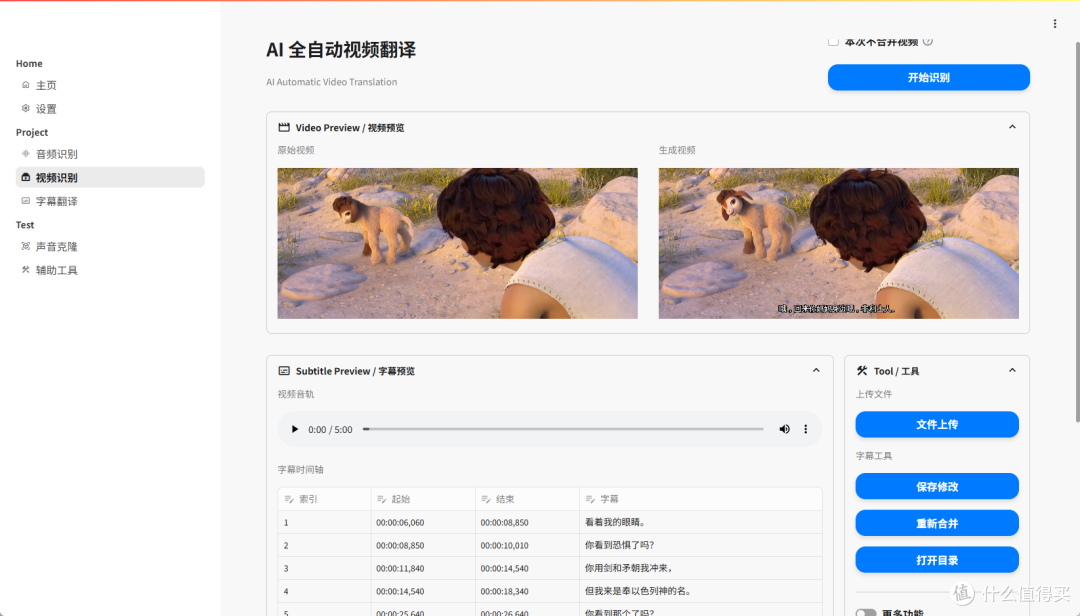Click the edit icon in 索引 header

(x=289, y=499)
